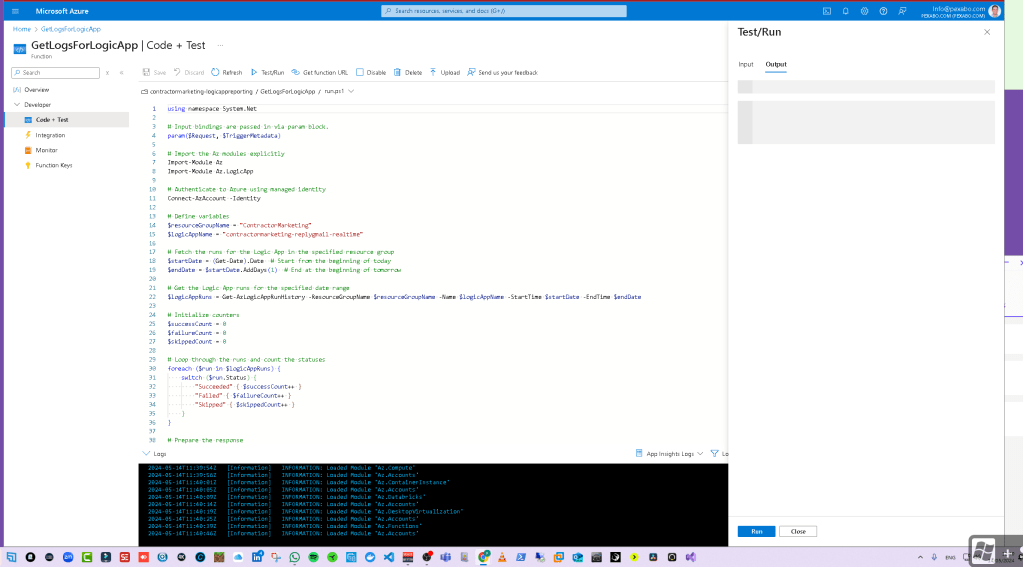Viewport: 1023px width, 567px height.
Task: Open Visual Studio from the taskbar
Action: tap(690, 557)
